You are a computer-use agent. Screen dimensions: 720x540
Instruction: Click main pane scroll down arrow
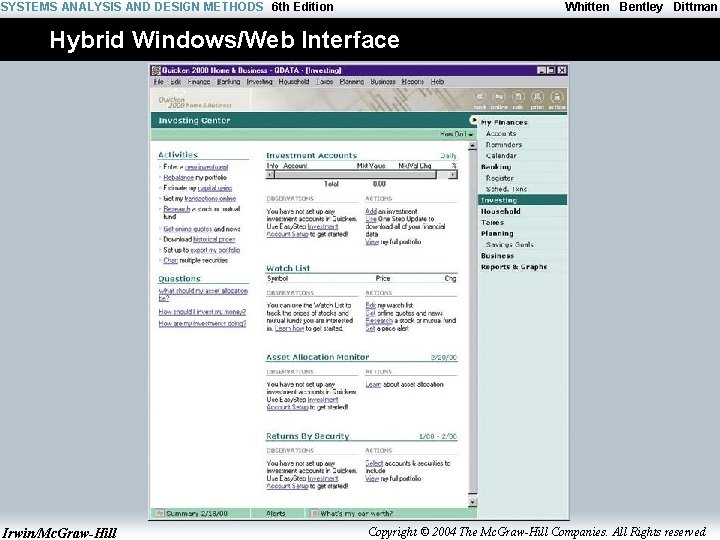tap(472, 502)
